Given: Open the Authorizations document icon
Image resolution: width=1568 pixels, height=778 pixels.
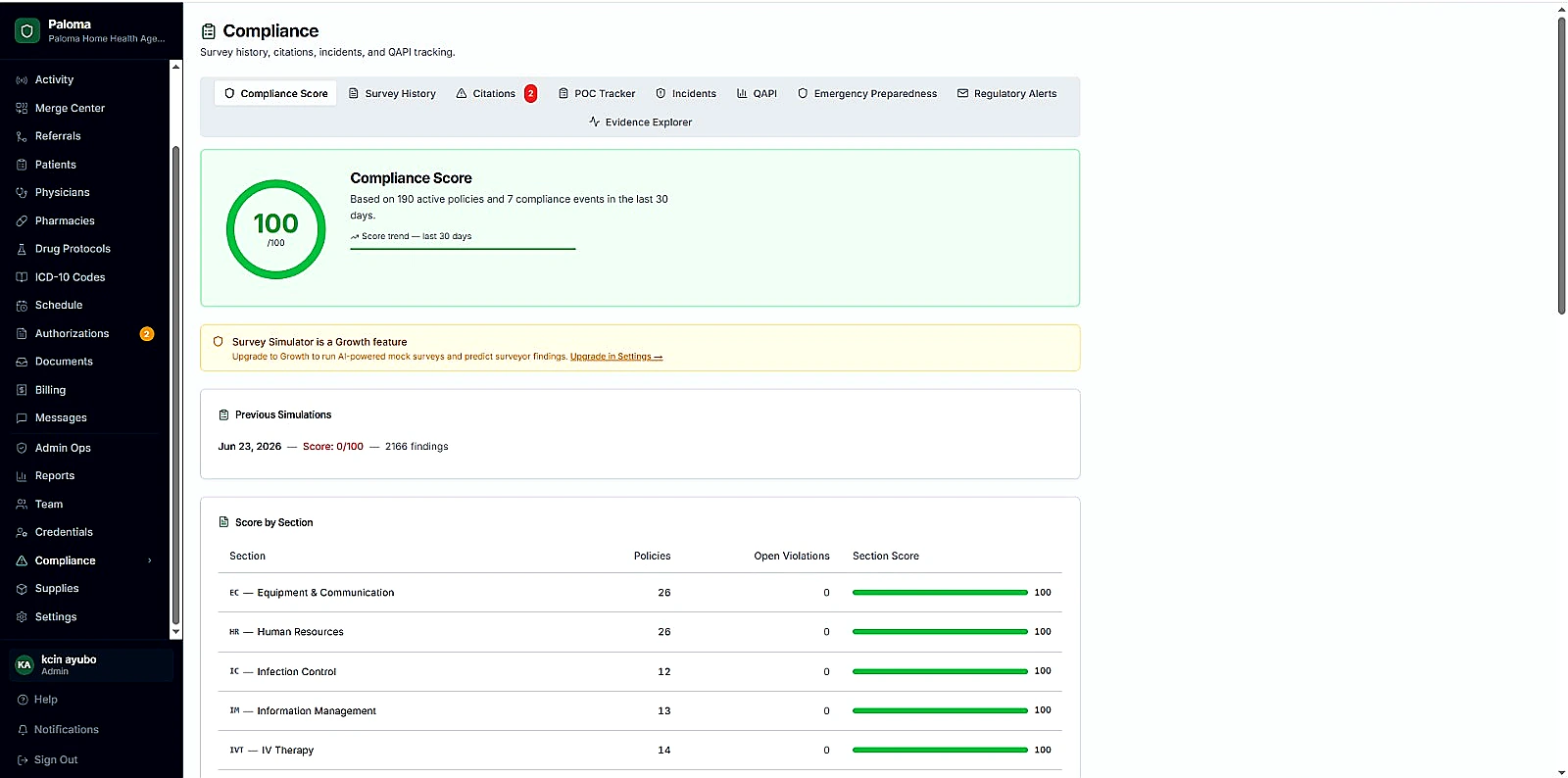Looking at the screenshot, I should tap(22, 334).
